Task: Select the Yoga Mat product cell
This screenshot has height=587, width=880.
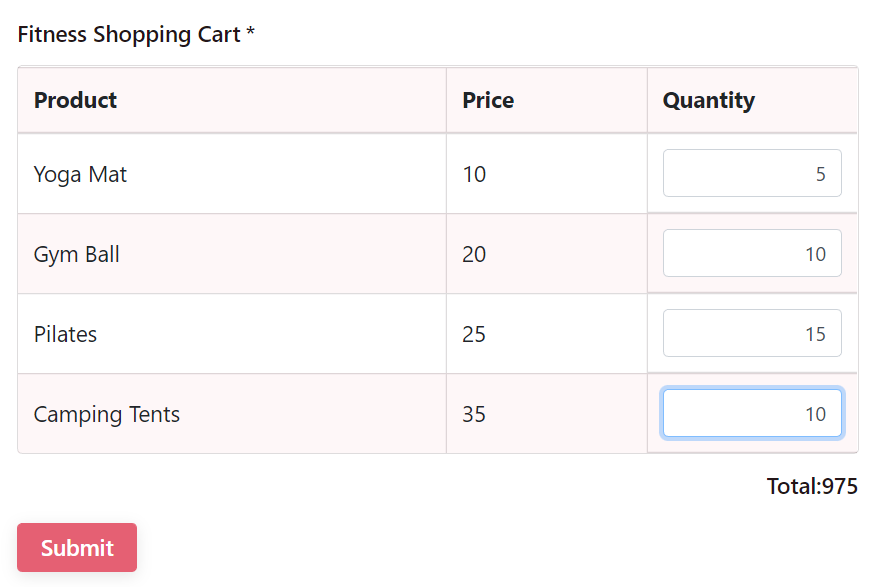Action: click(81, 174)
